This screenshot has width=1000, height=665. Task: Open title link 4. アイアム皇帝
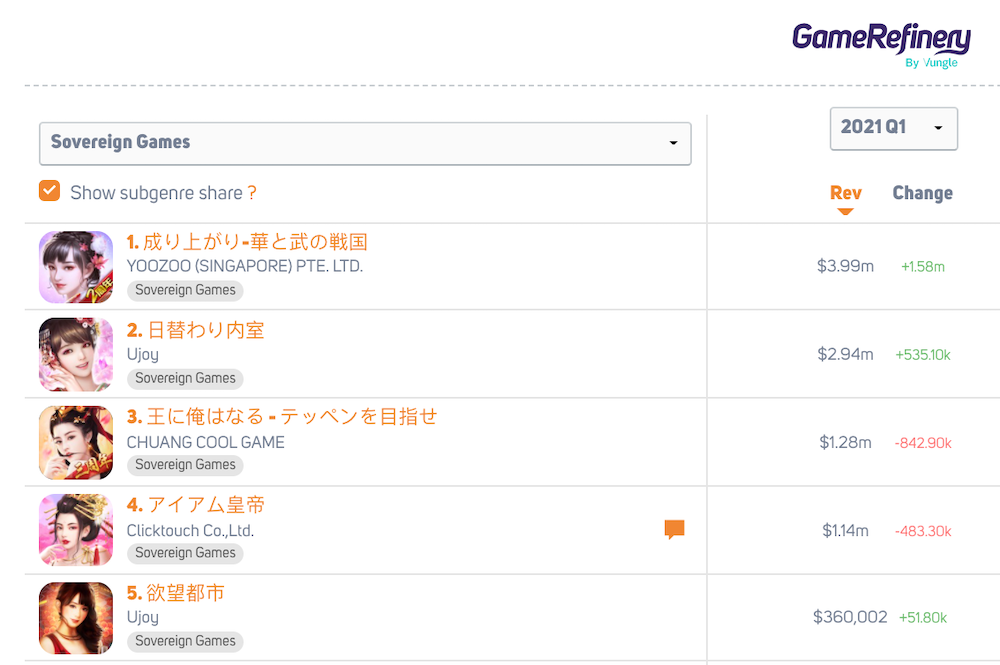[195, 505]
